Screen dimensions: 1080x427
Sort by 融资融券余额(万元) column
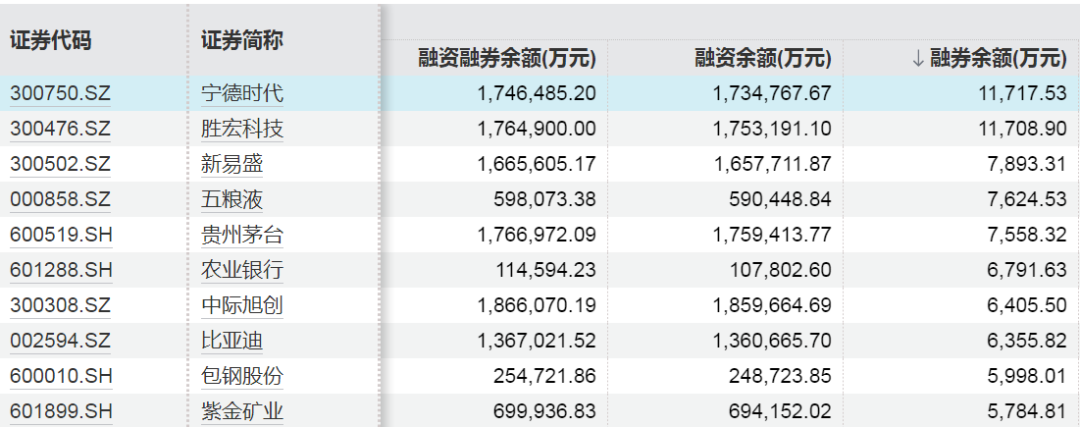click(x=507, y=59)
